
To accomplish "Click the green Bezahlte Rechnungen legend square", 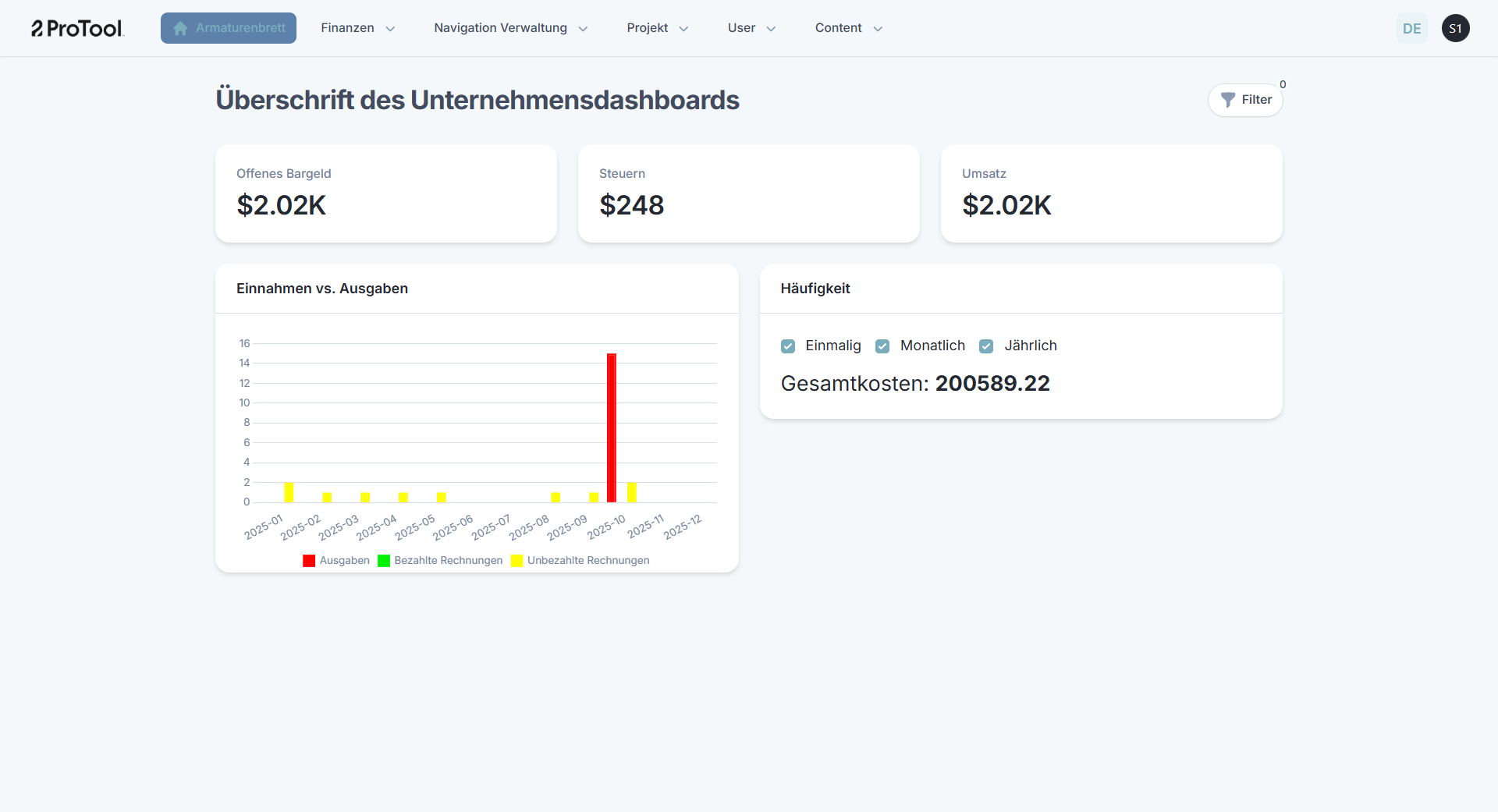I will point(384,561).
